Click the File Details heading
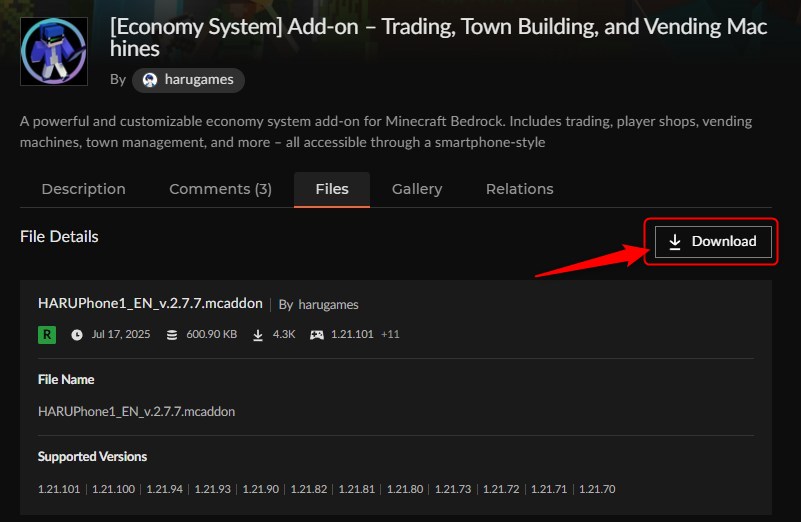801x522 pixels. 59,236
